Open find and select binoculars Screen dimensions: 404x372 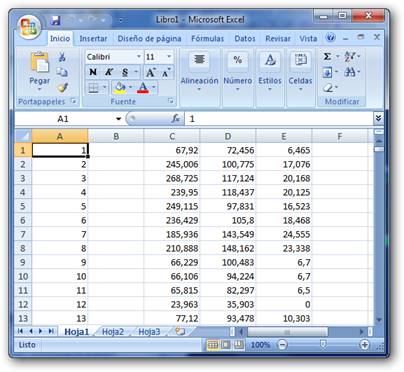pyautogui.click(x=350, y=72)
